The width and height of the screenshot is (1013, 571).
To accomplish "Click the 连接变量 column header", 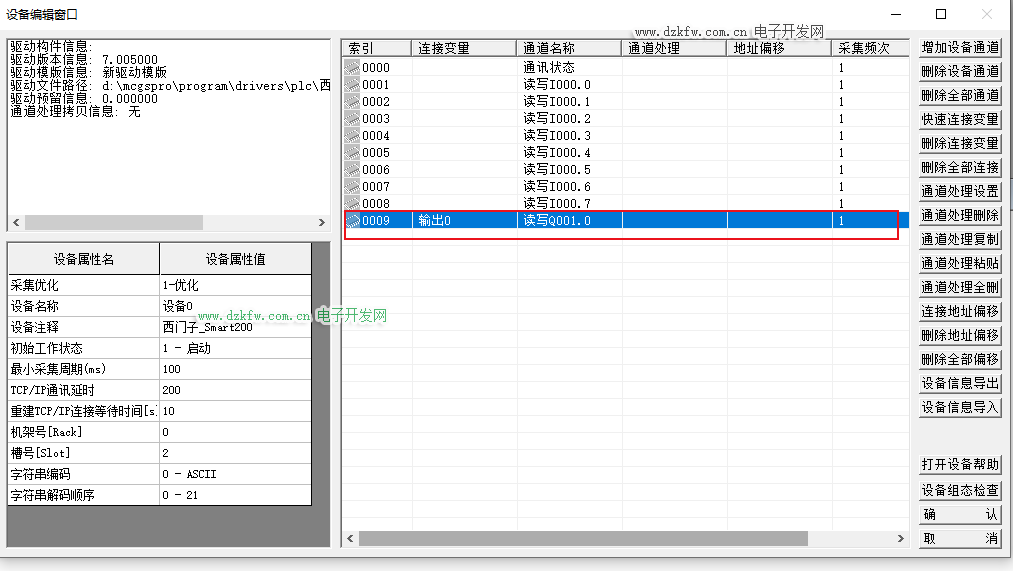I will 464,48.
